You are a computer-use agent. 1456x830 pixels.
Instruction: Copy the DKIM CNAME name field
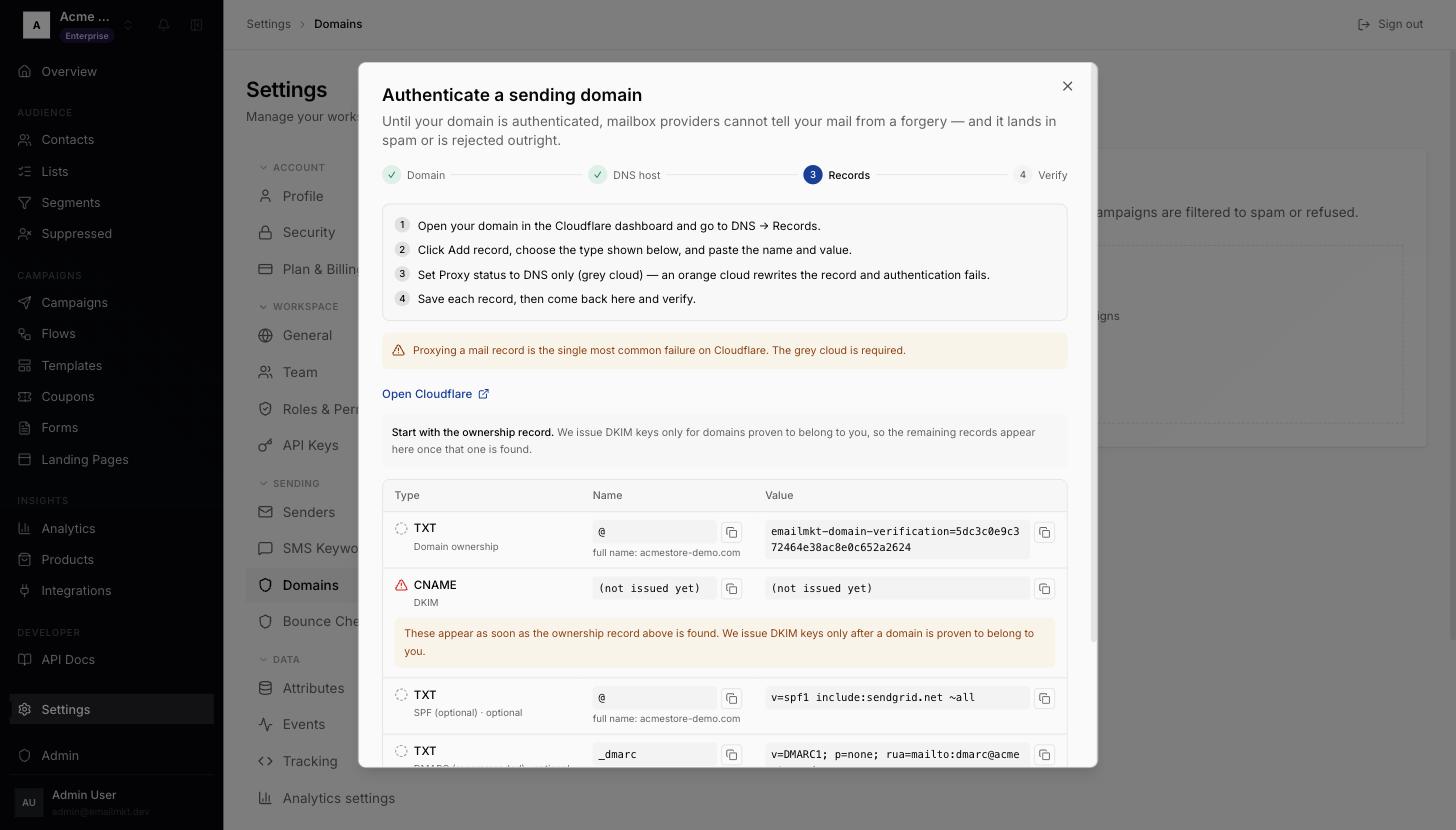(731, 588)
